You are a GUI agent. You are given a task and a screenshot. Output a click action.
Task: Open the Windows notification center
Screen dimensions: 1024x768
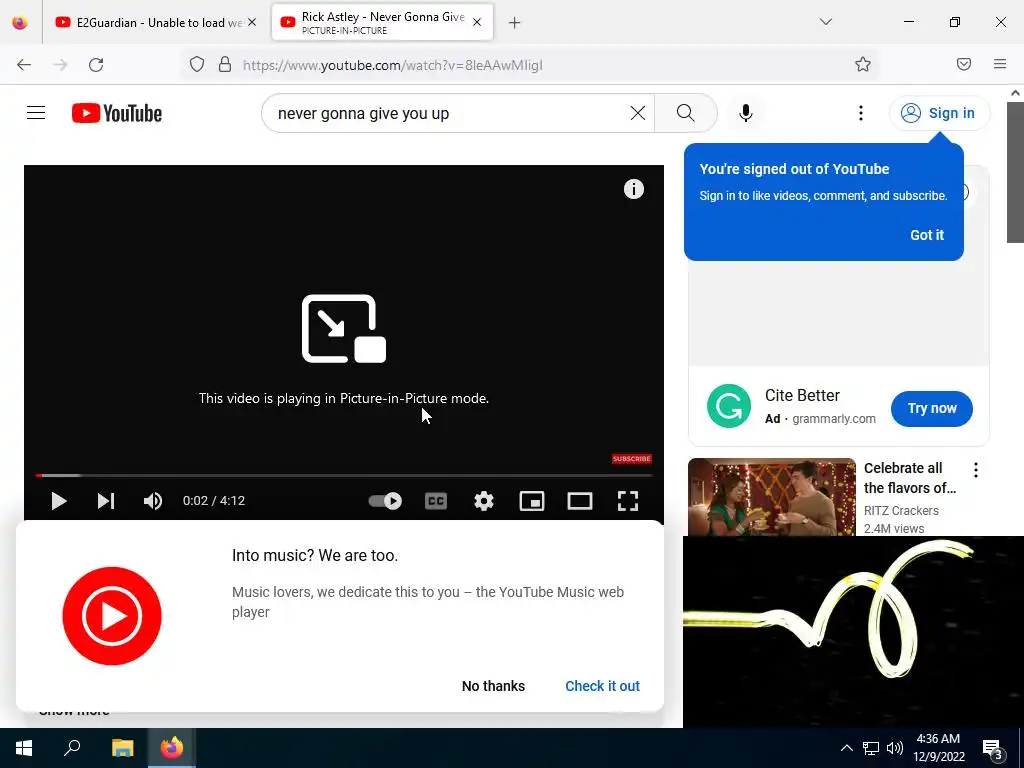tap(993, 749)
